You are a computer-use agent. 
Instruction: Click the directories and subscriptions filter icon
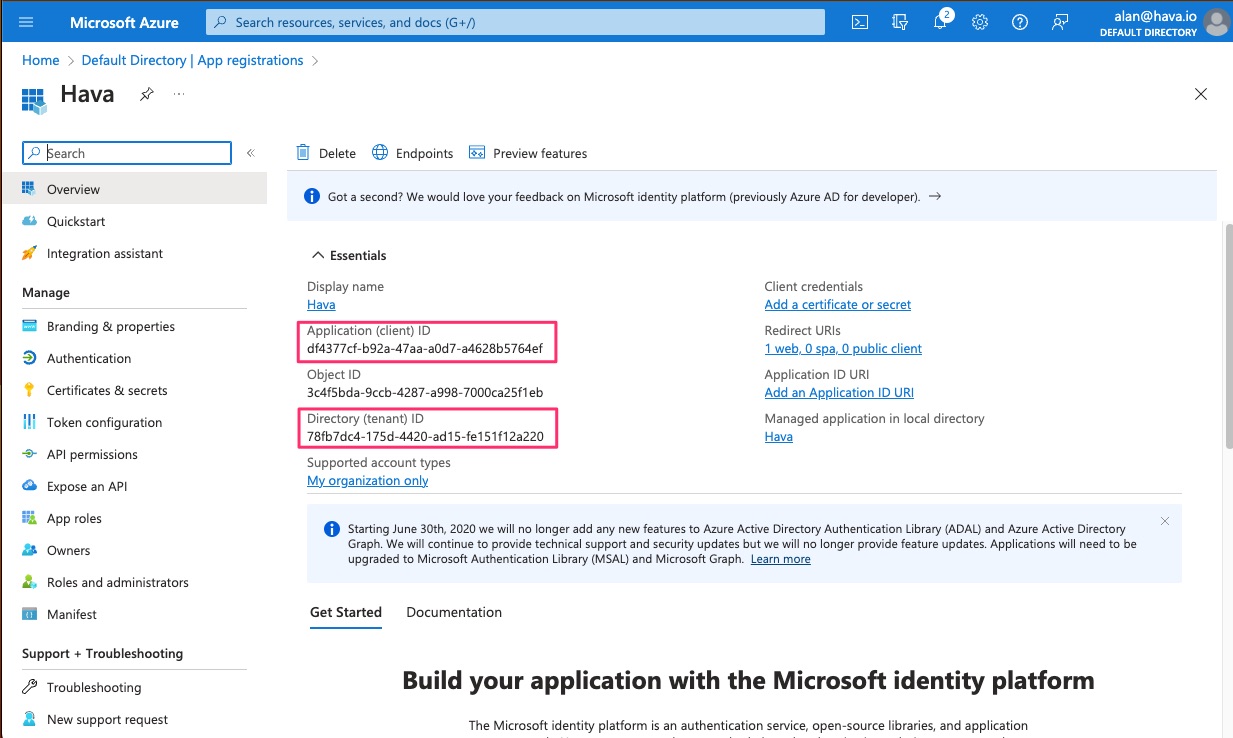(900, 22)
